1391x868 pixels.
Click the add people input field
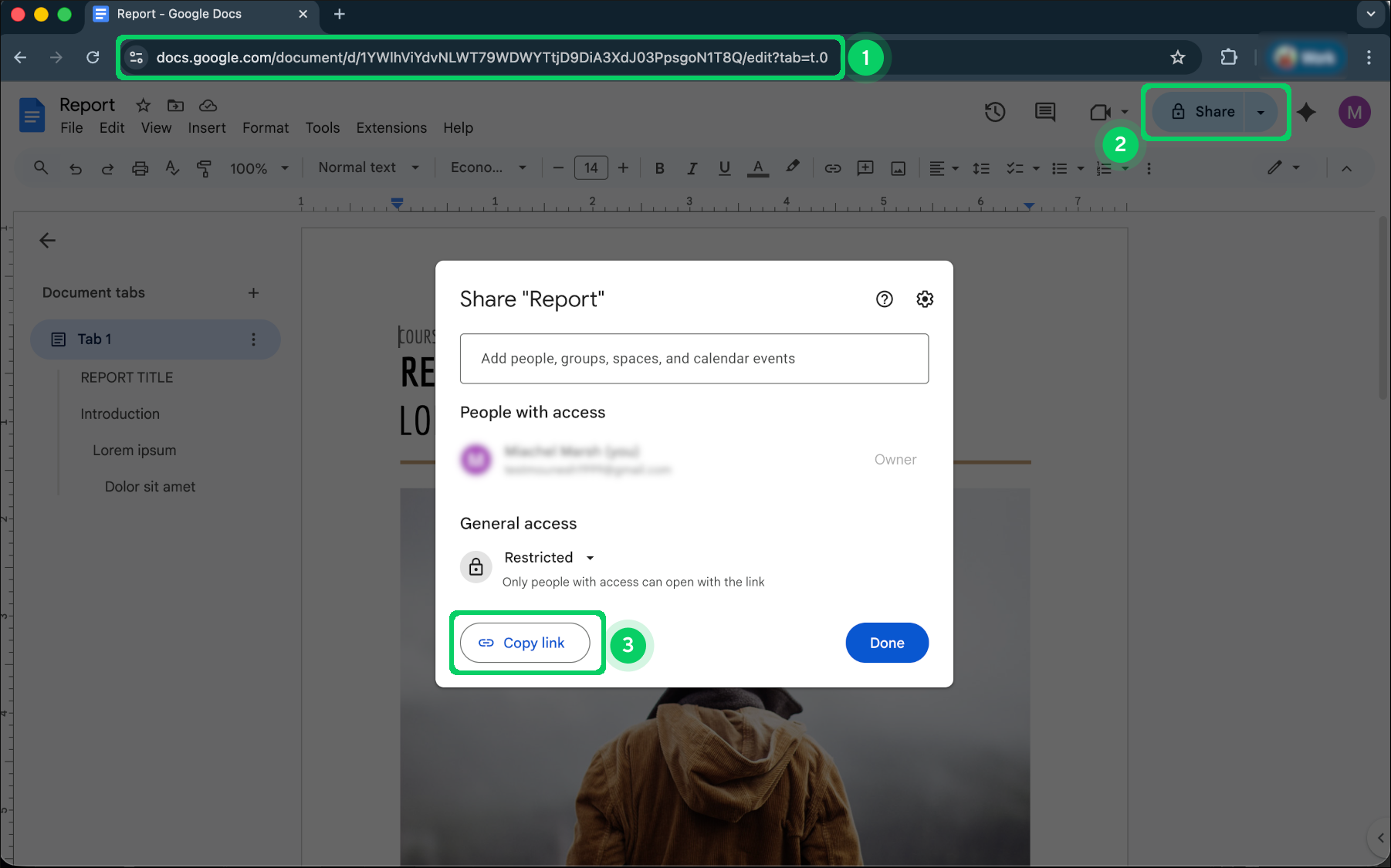[694, 358]
